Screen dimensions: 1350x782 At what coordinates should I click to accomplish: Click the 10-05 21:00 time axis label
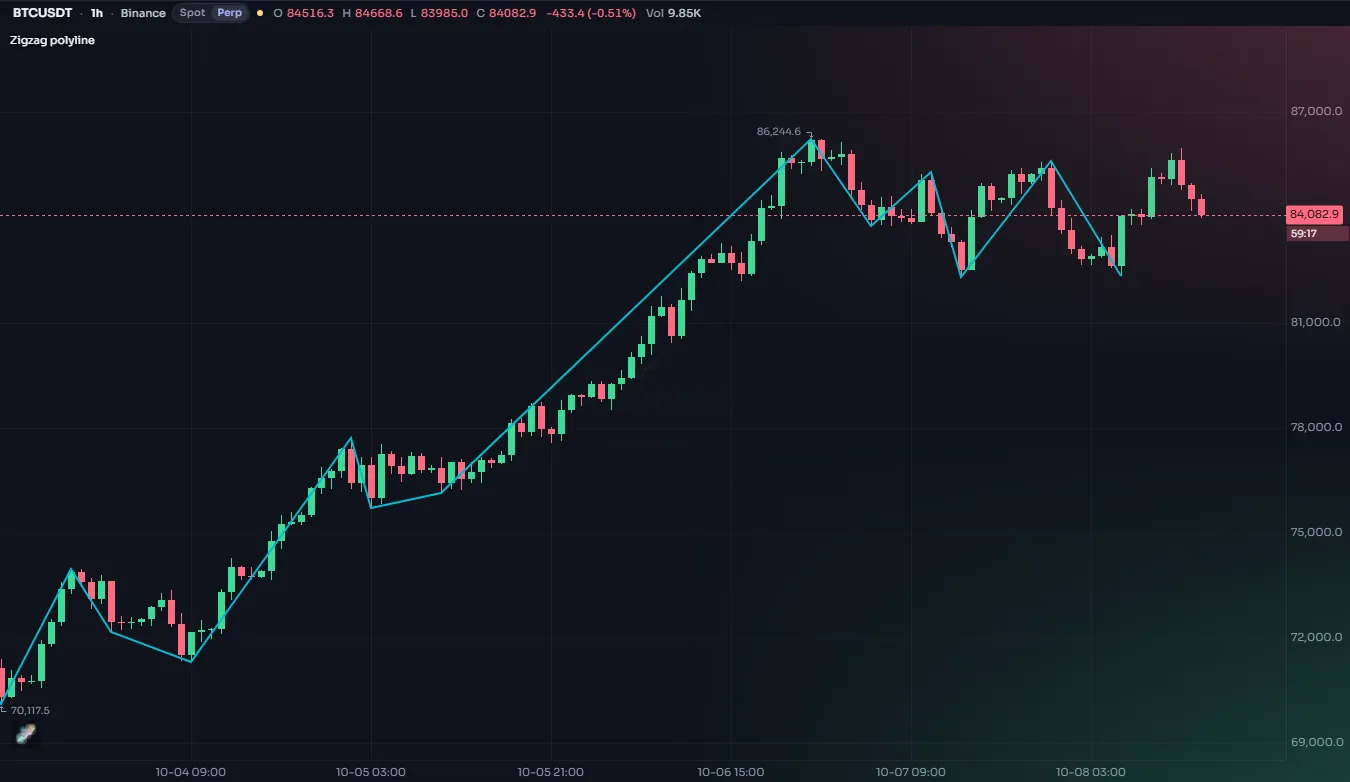[x=551, y=772]
